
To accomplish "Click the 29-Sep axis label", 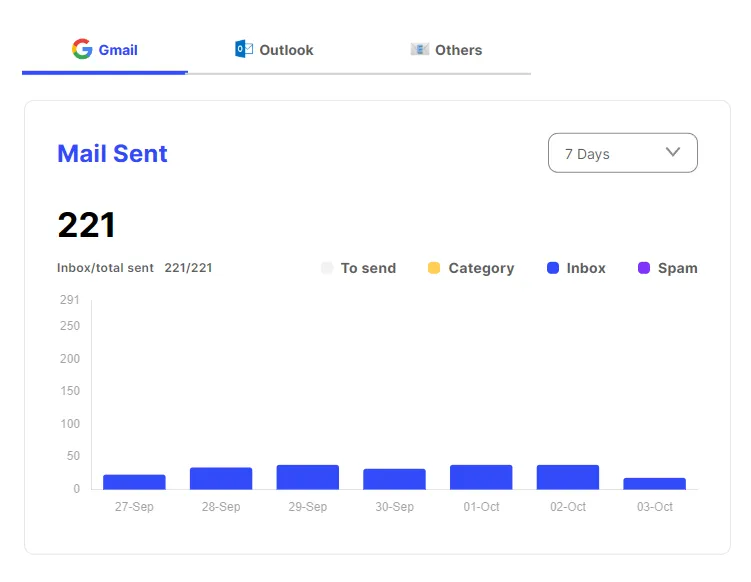I will [307, 507].
